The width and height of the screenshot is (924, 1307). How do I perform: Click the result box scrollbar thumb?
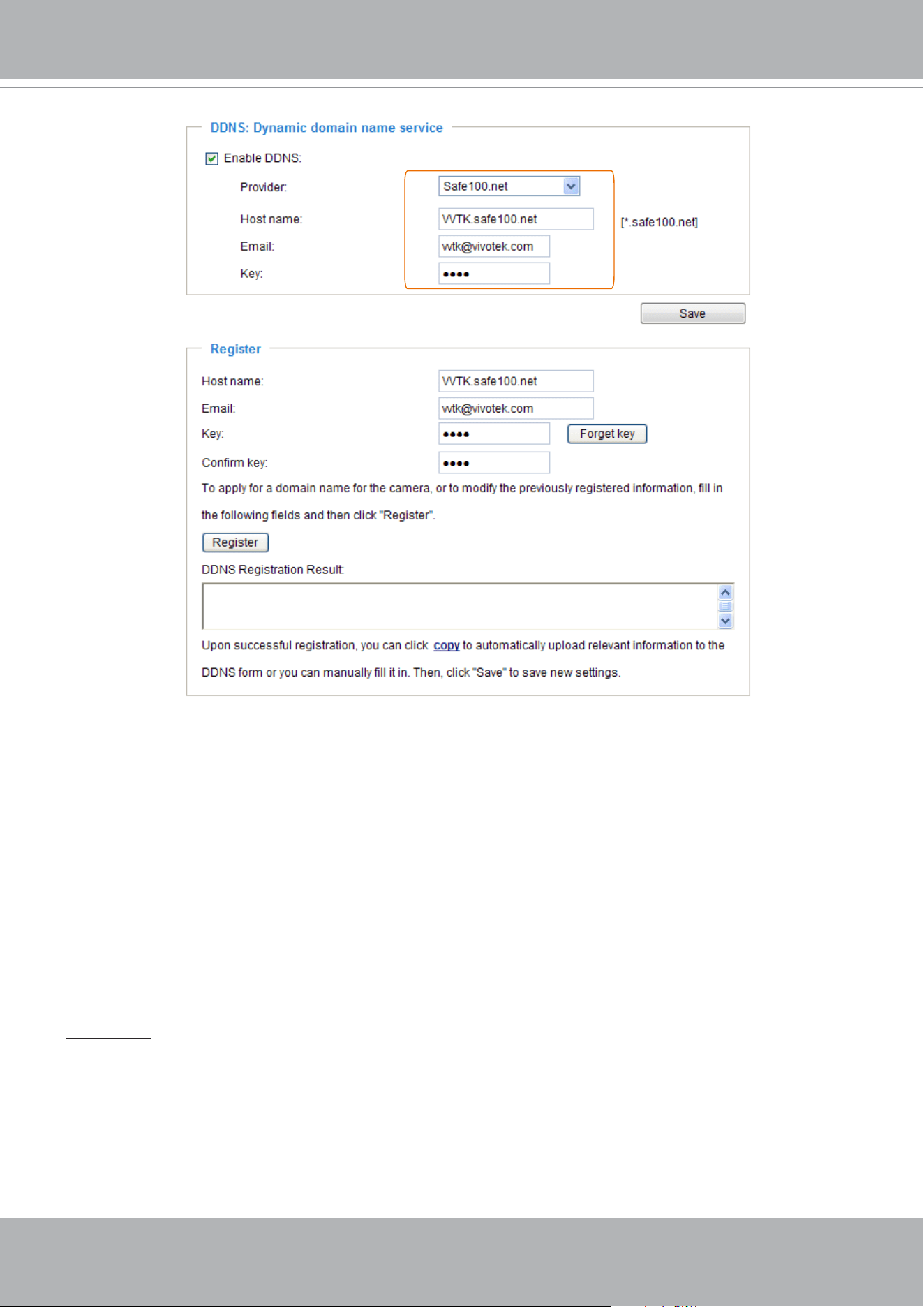[726, 606]
